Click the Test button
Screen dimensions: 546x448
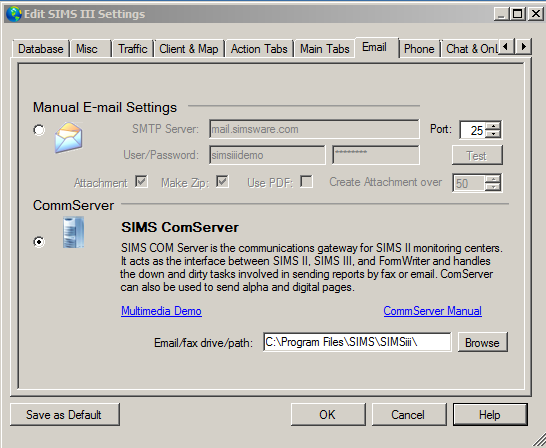tap(477, 155)
